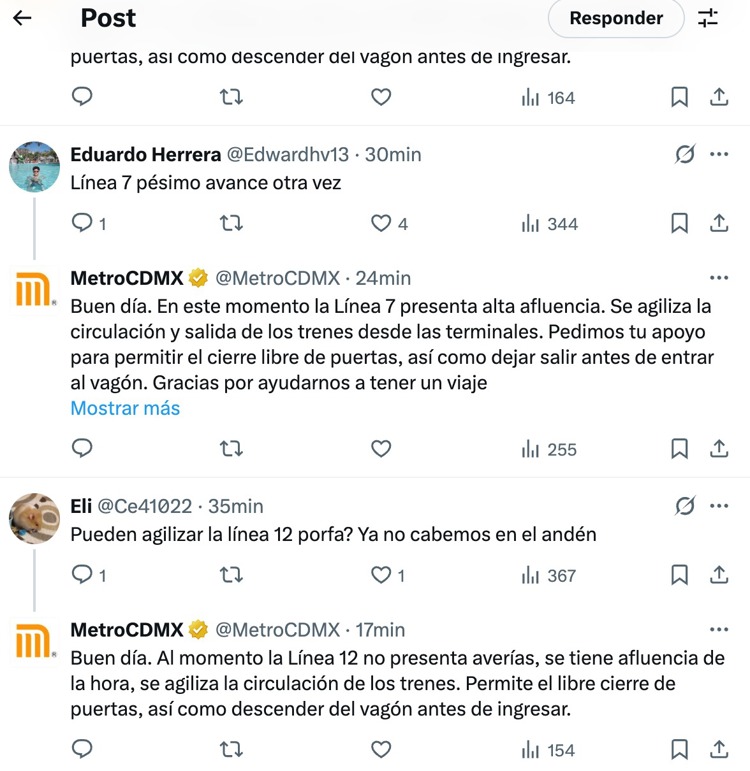This screenshot has width=750, height=771.
Task: Reply to Eduardo Herrera's tweet
Action: (84, 223)
